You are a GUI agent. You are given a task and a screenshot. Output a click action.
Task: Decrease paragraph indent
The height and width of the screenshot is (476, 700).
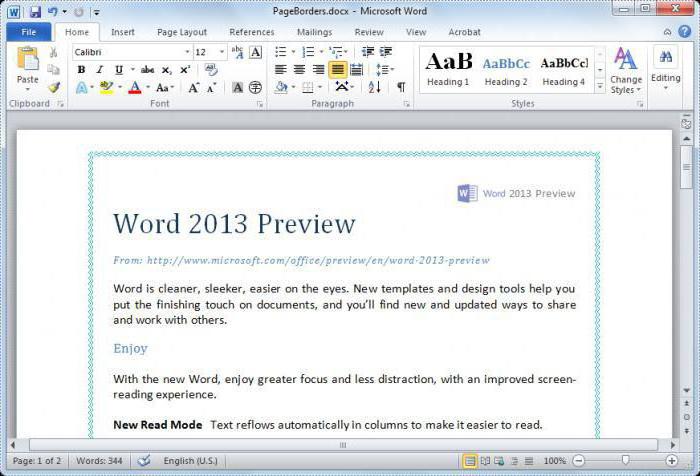click(x=368, y=52)
